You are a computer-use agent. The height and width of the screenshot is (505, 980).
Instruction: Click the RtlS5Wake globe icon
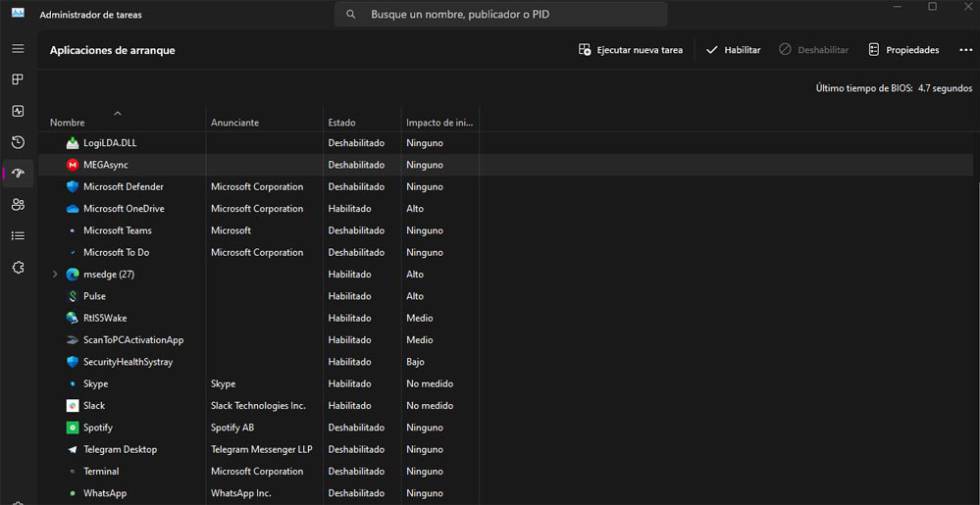(x=72, y=318)
